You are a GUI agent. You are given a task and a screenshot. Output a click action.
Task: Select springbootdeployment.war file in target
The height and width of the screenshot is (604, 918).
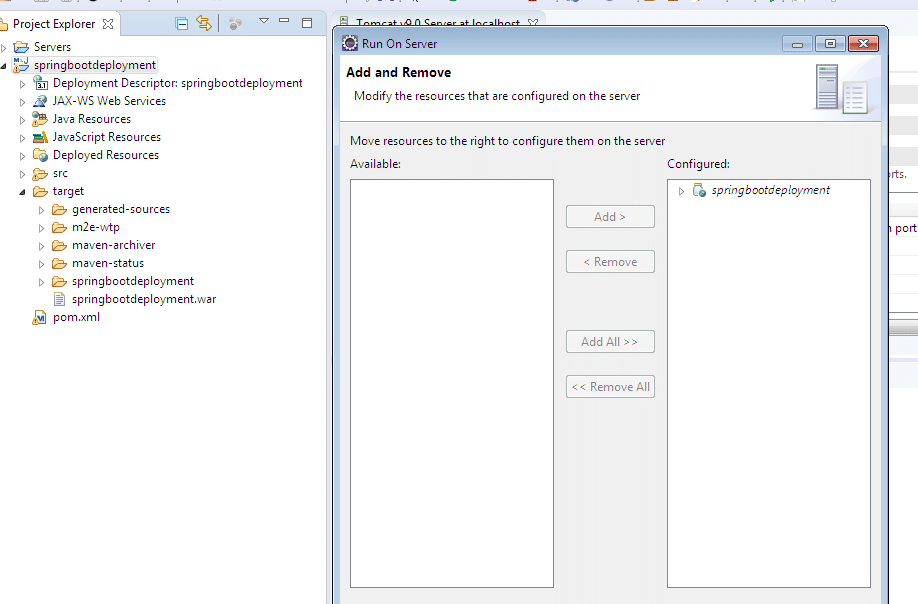[143, 299]
